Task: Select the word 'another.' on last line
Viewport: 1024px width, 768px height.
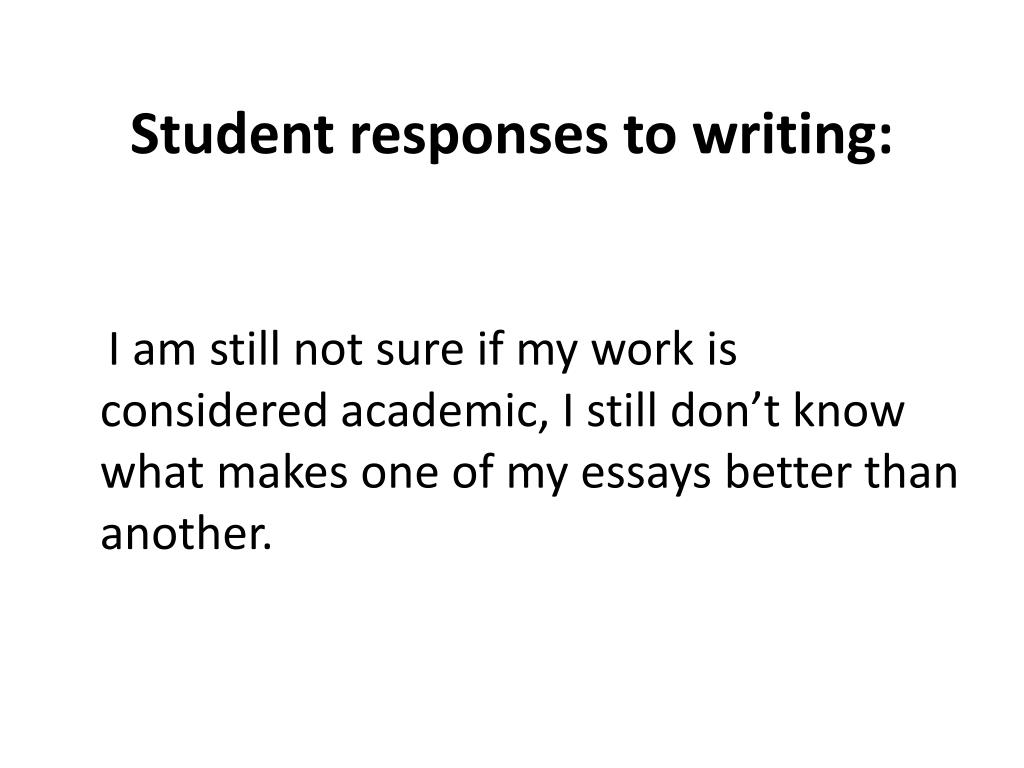Action: click(185, 533)
